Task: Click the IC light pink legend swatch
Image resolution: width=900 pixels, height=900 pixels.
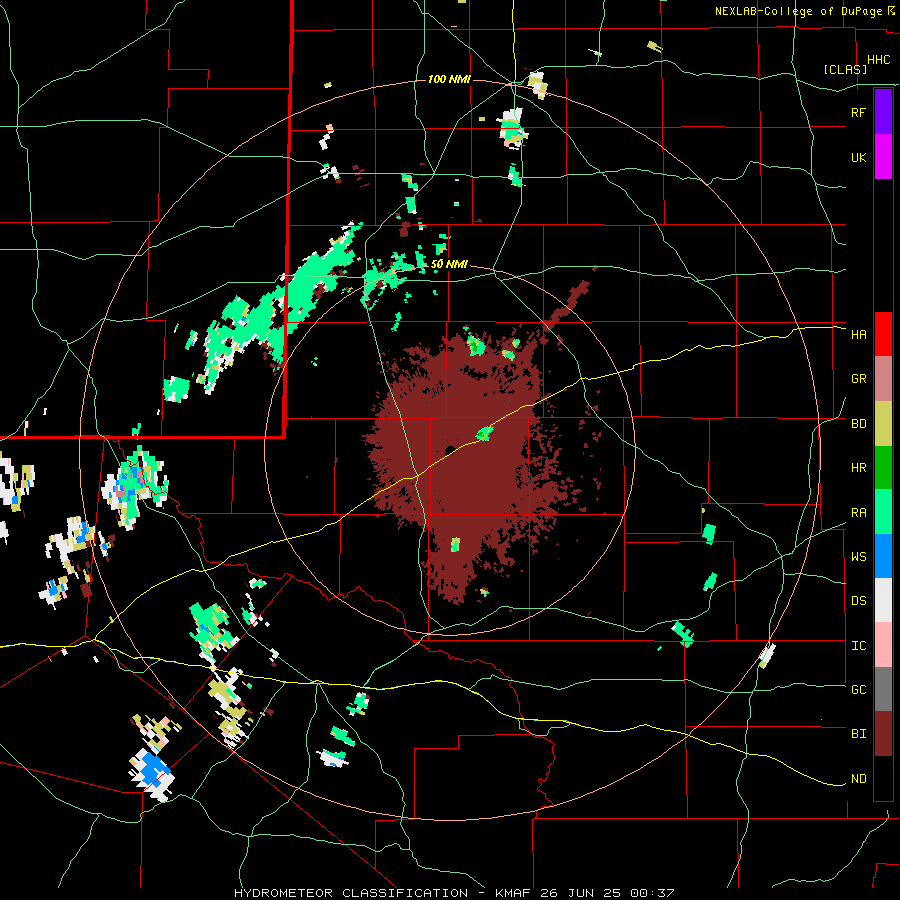Action: [x=883, y=645]
